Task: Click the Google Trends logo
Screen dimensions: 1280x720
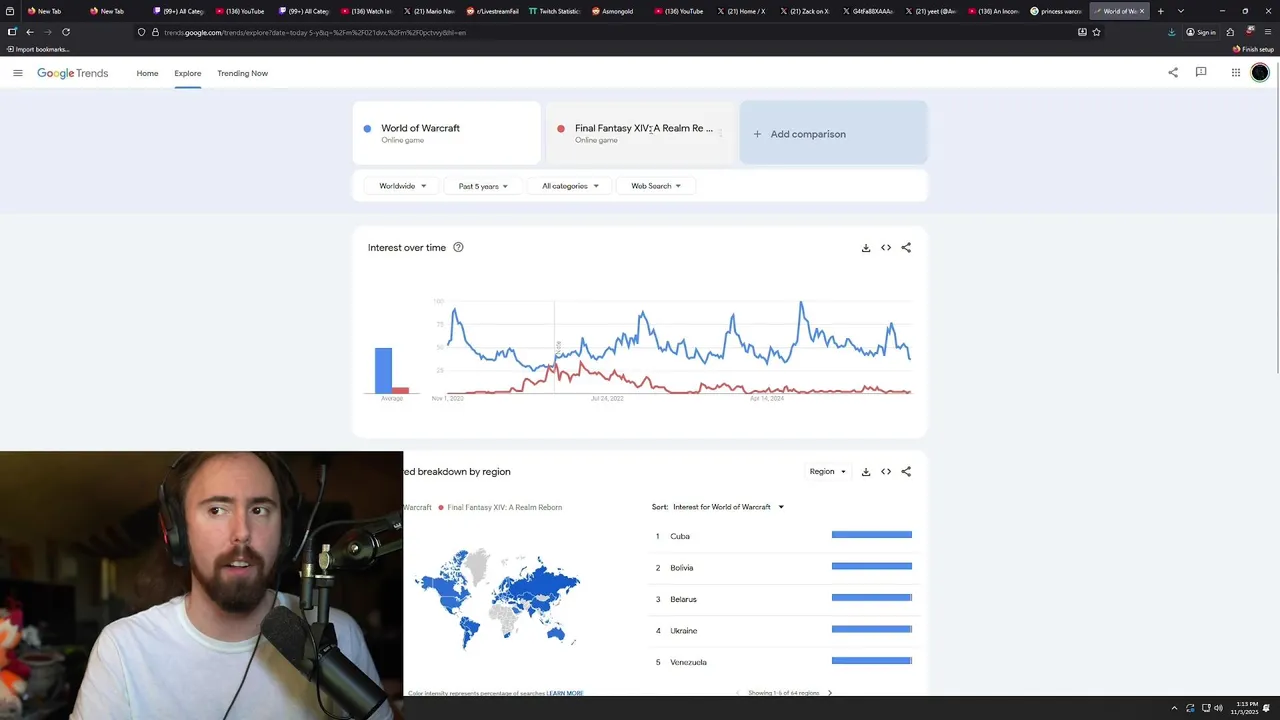Action: pyautogui.click(x=72, y=73)
